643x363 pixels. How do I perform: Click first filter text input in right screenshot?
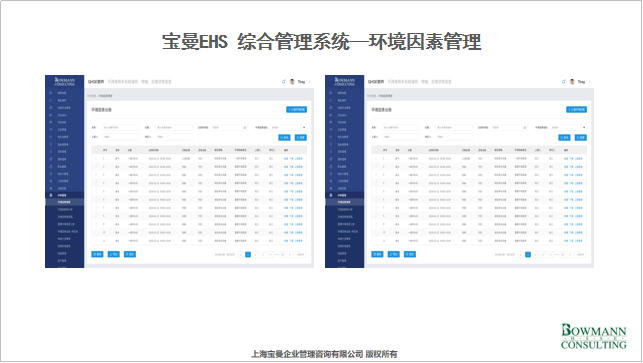[x=401, y=128]
